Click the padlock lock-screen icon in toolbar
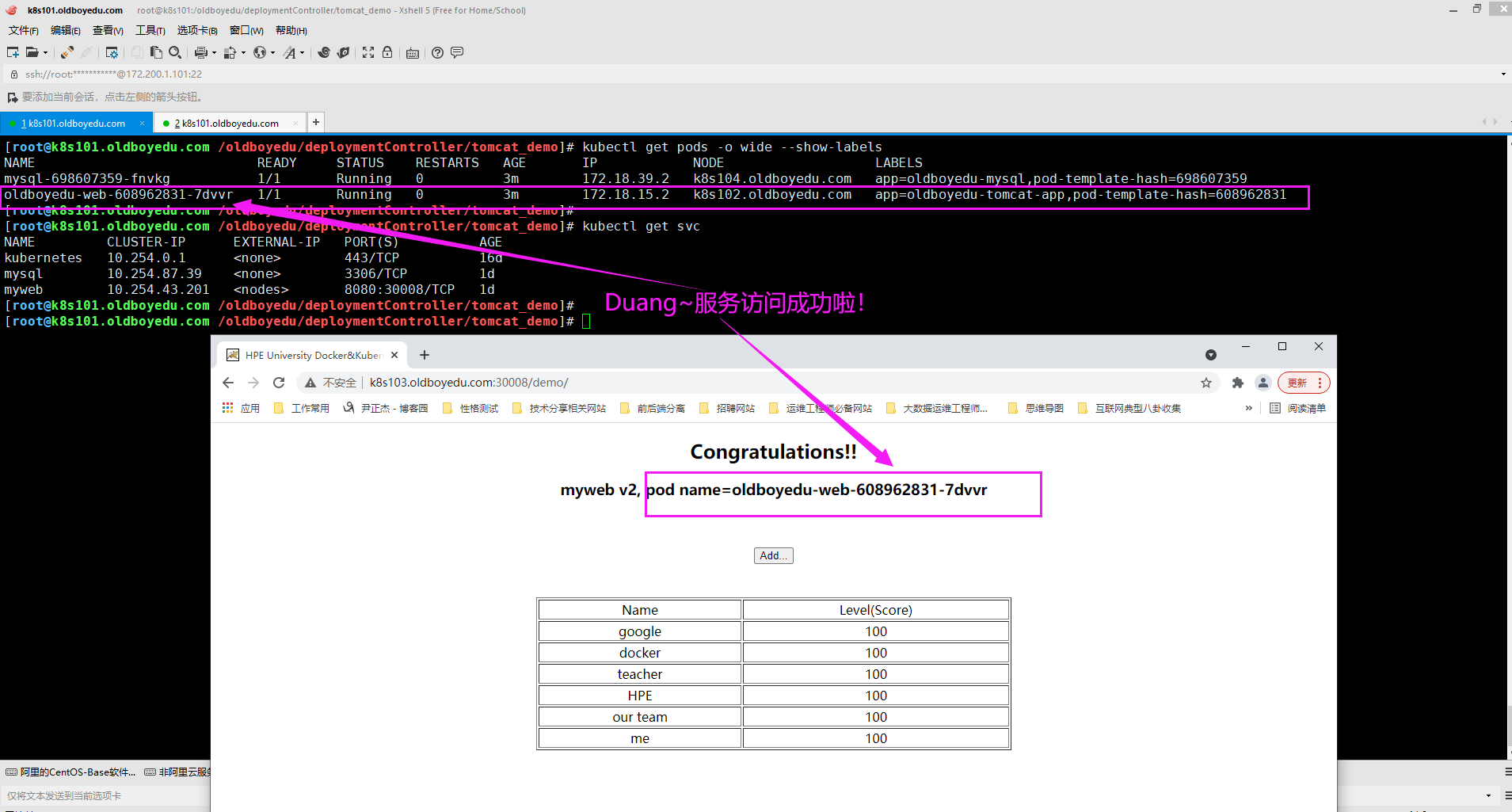The width and height of the screenshot is (1512, 812). click(387, 52)
